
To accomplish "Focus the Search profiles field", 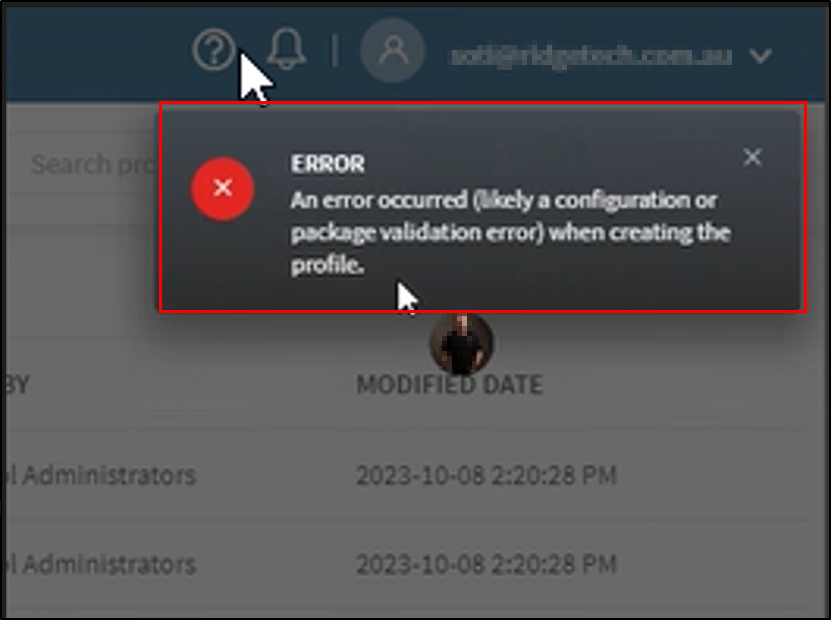I will 90,164.
